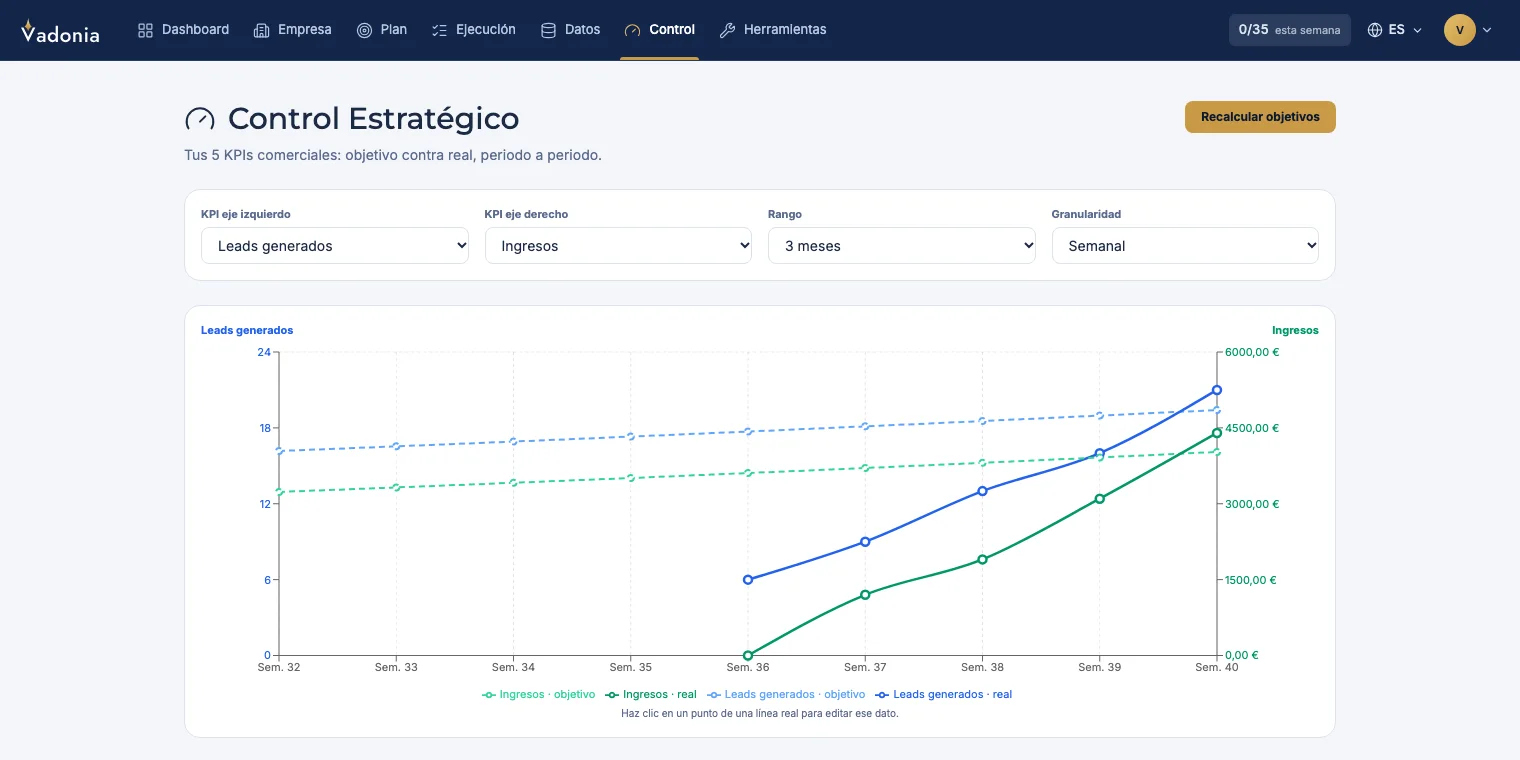Click the globe language icon

pyautogui.click(x=1375, y=30)
